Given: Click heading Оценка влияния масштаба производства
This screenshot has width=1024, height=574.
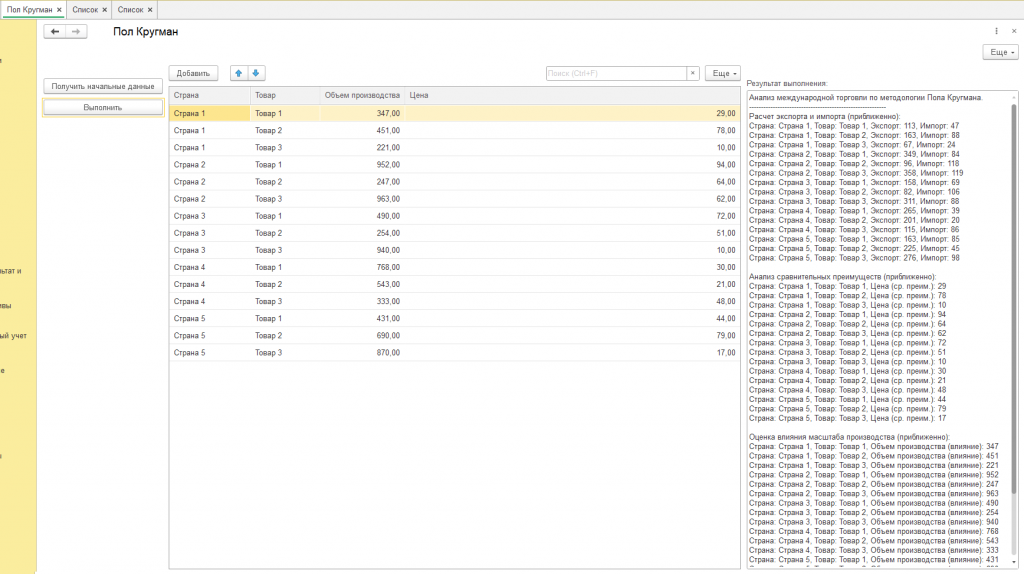Looking at the screenshot, I should tap(849, 437).
